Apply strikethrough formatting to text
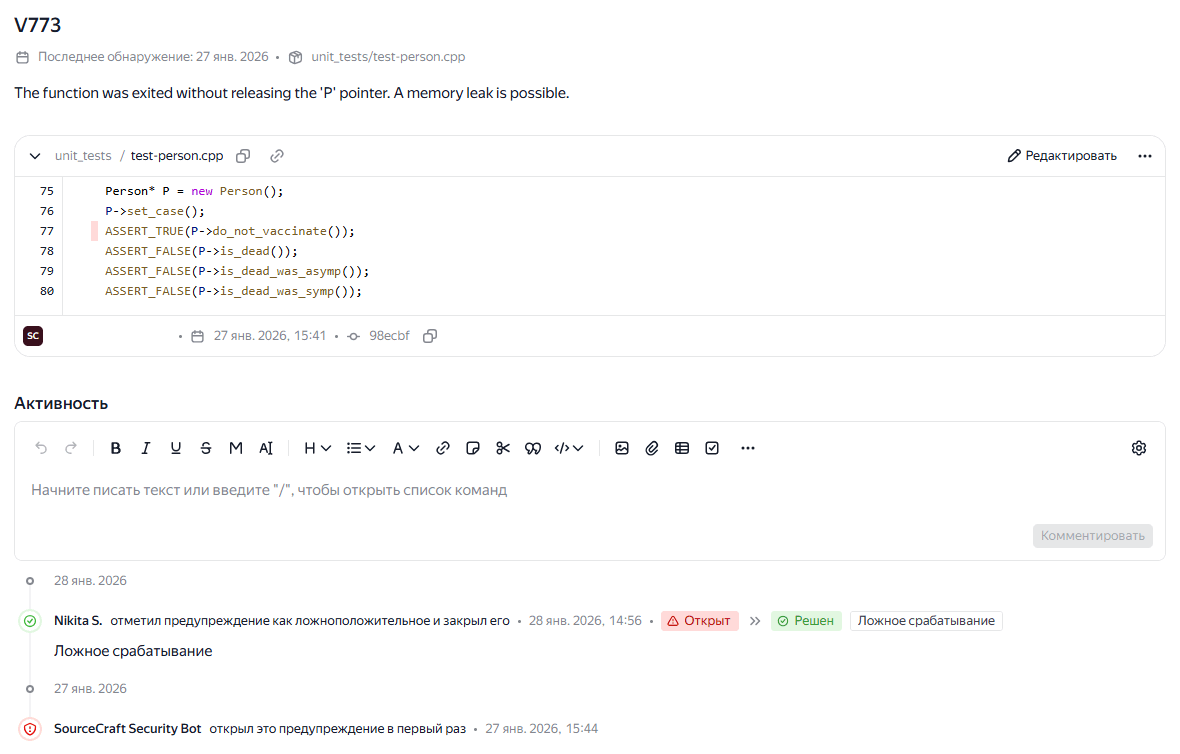The image size is (1180, 754). pyautogui.click(x=206, y=448)
